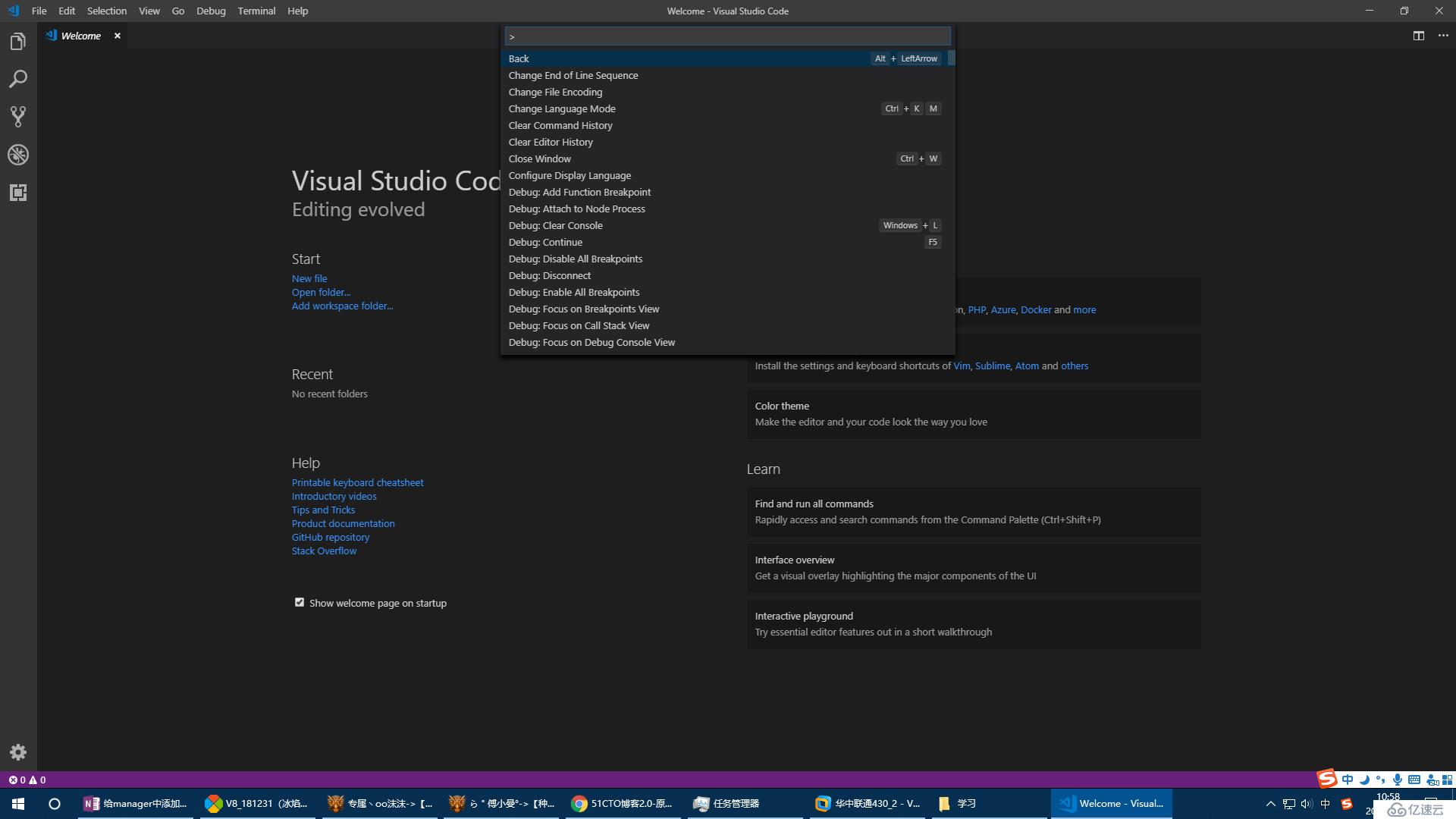Open the Windows Start button
The width and height of the screenshot is (1456, 819).
pos(18,804)
